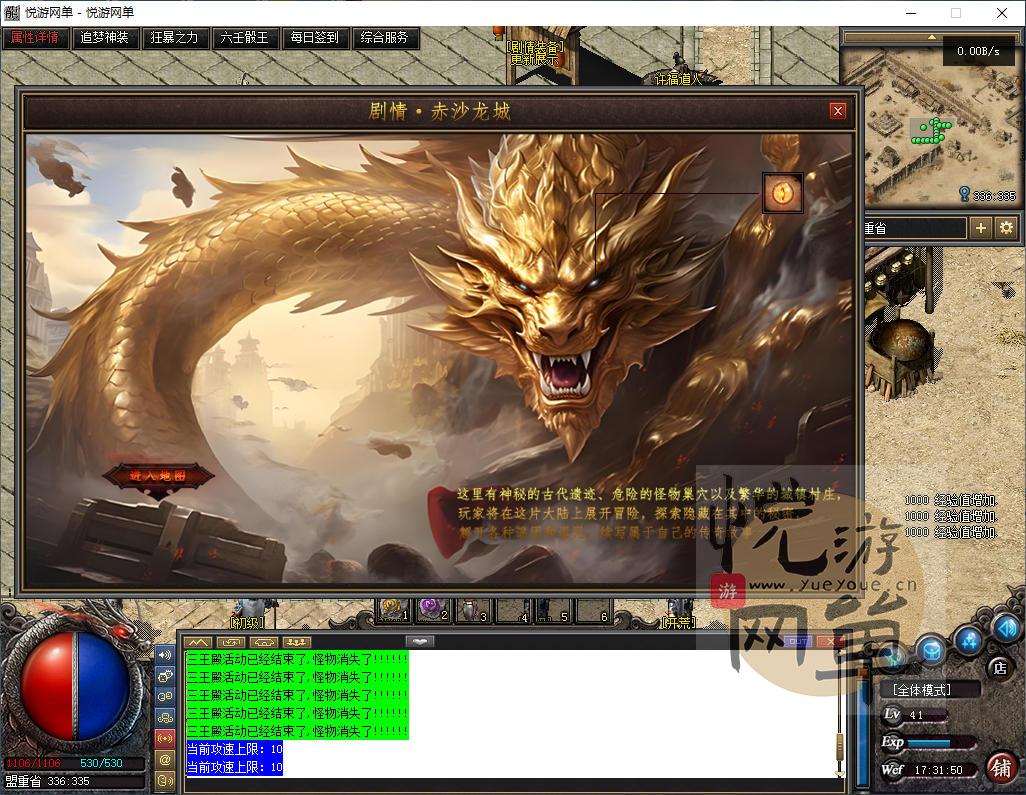1026x795 pixels.
Task: Click the map name field showing 重省
Action: pyautogui.click(x=915, y=228)
